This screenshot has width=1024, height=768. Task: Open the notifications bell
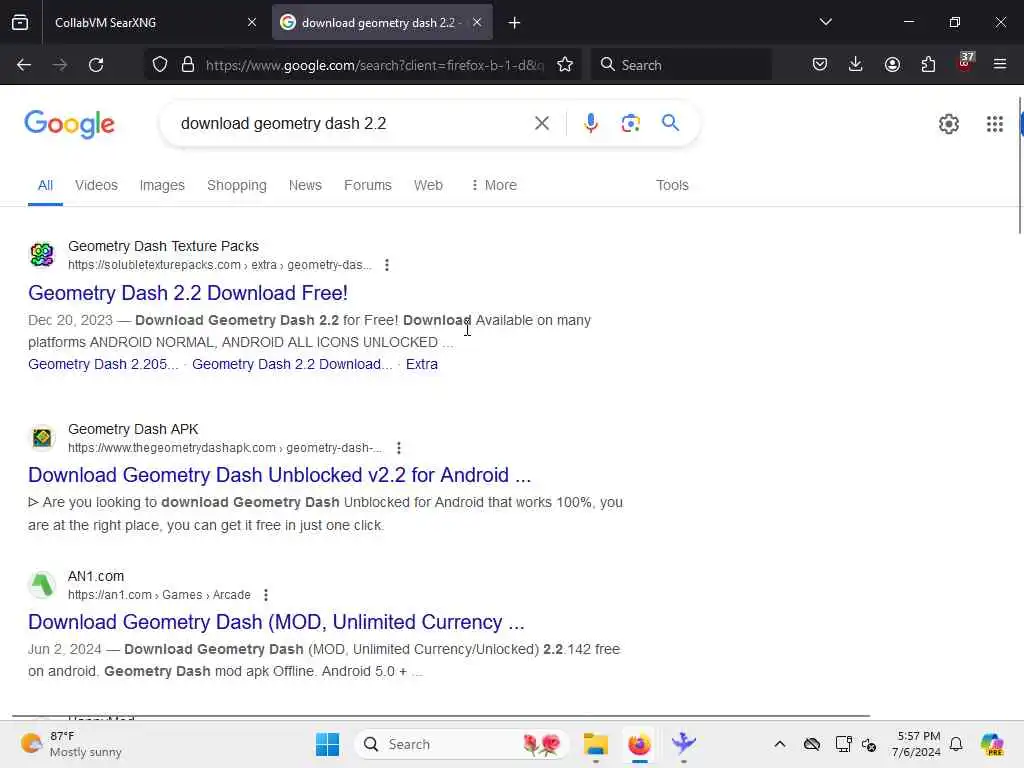(x=956, y=744)
